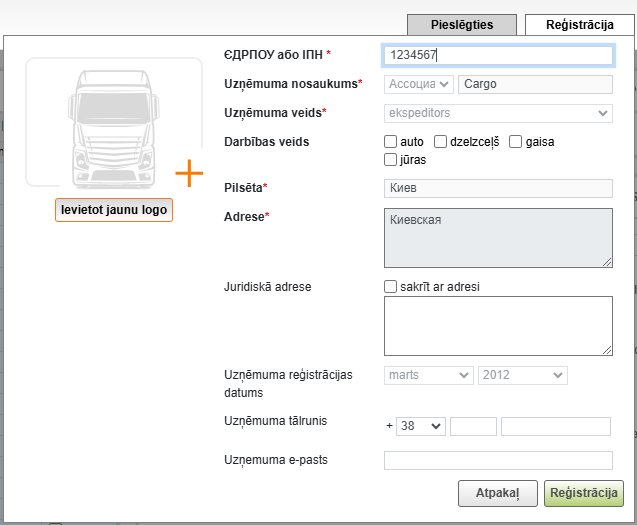Expand the phone country code 38 dropdown
This screenshot has width=637, height=525.
[x=421, y=426]
